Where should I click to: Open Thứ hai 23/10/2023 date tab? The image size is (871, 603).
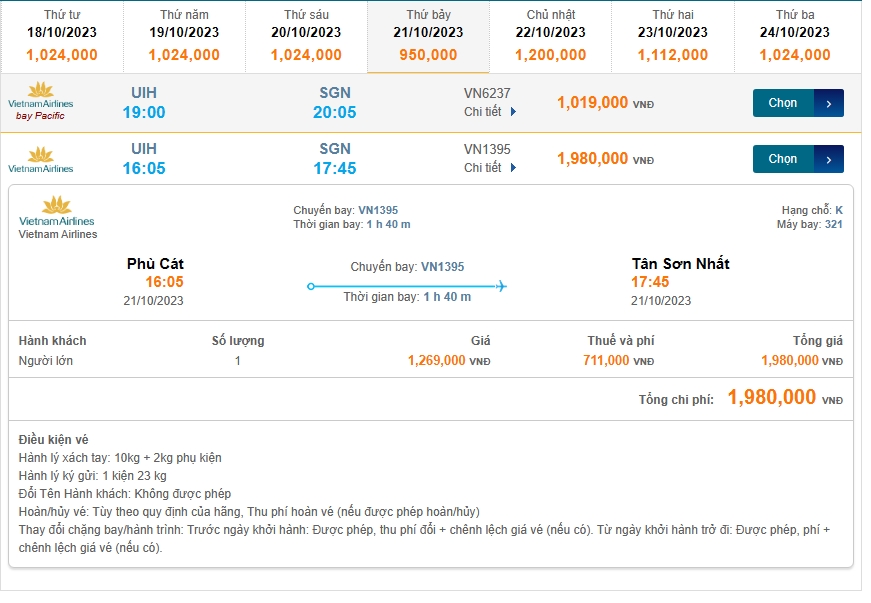[673, 36]
